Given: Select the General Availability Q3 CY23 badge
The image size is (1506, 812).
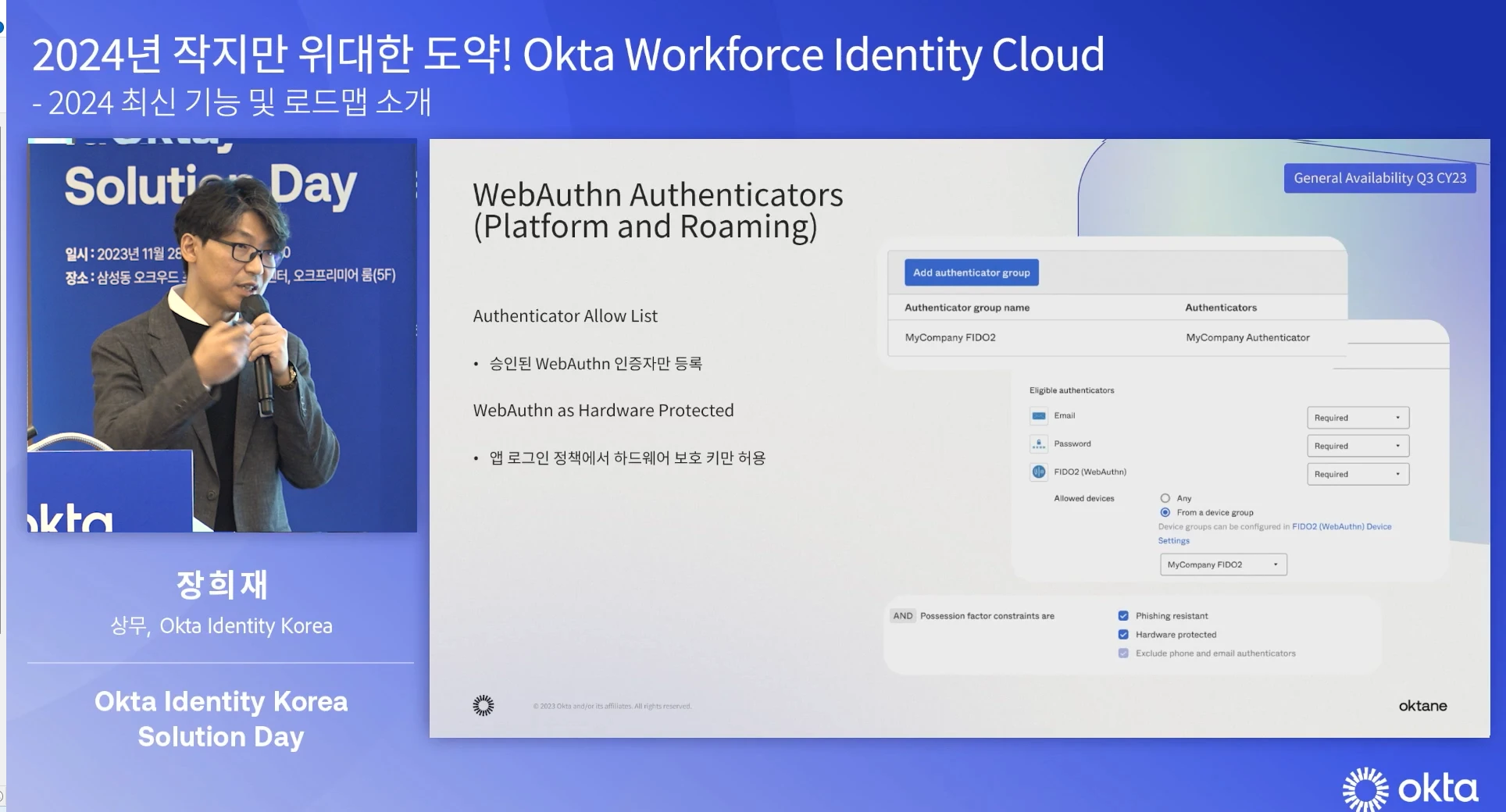Looking at the screenshot, I should point(1379,178).
